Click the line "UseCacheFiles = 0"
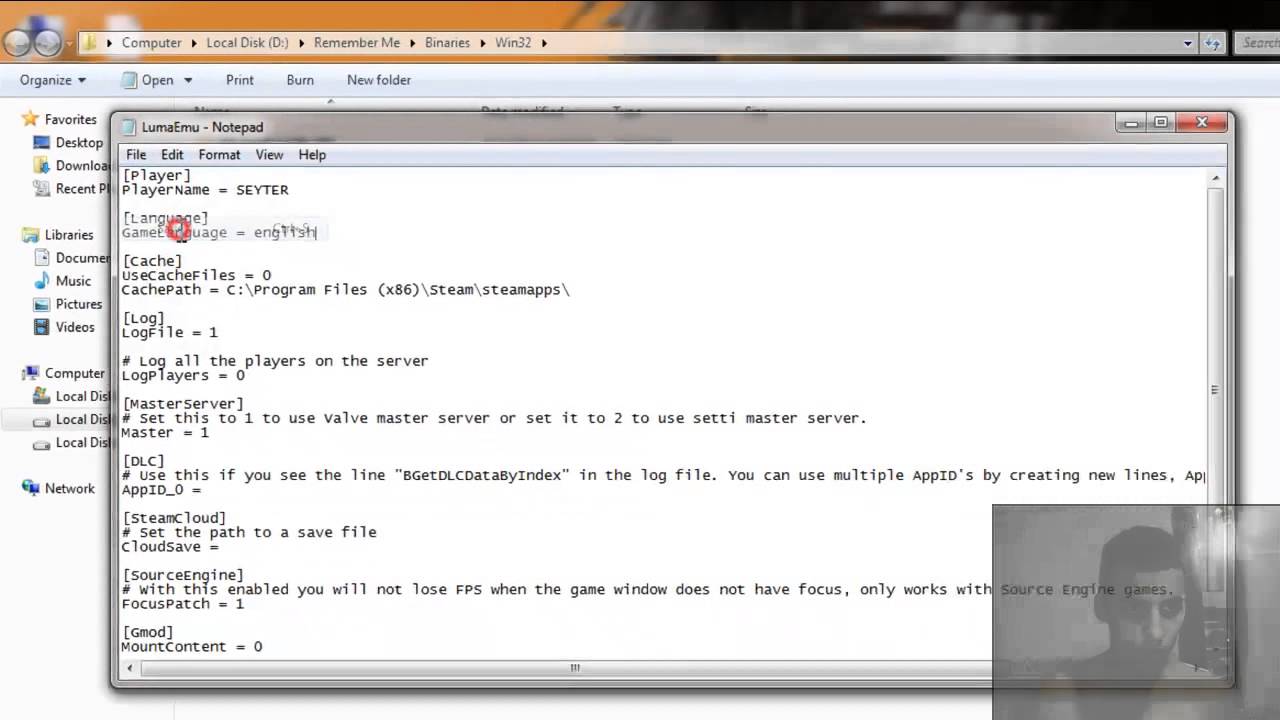Screen dimensions: 1280x720 [196, 275]
